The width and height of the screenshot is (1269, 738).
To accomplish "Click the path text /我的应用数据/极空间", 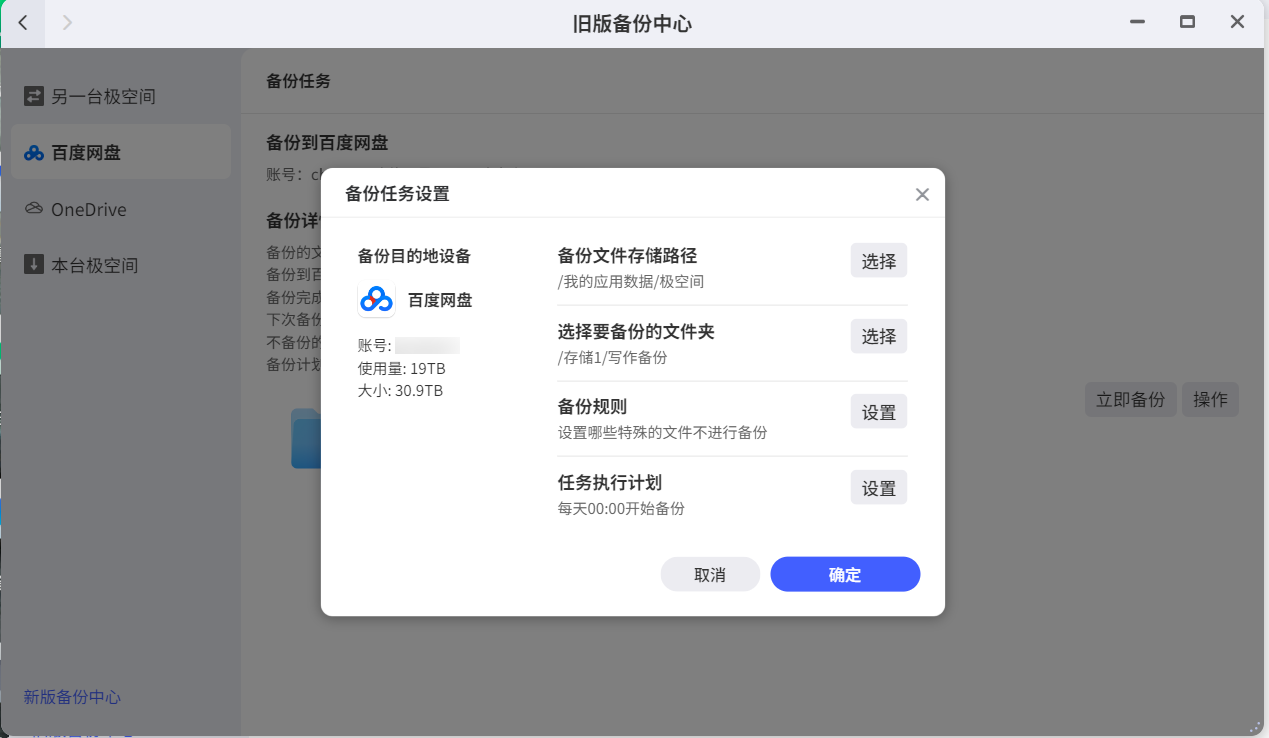I will 631,282.
